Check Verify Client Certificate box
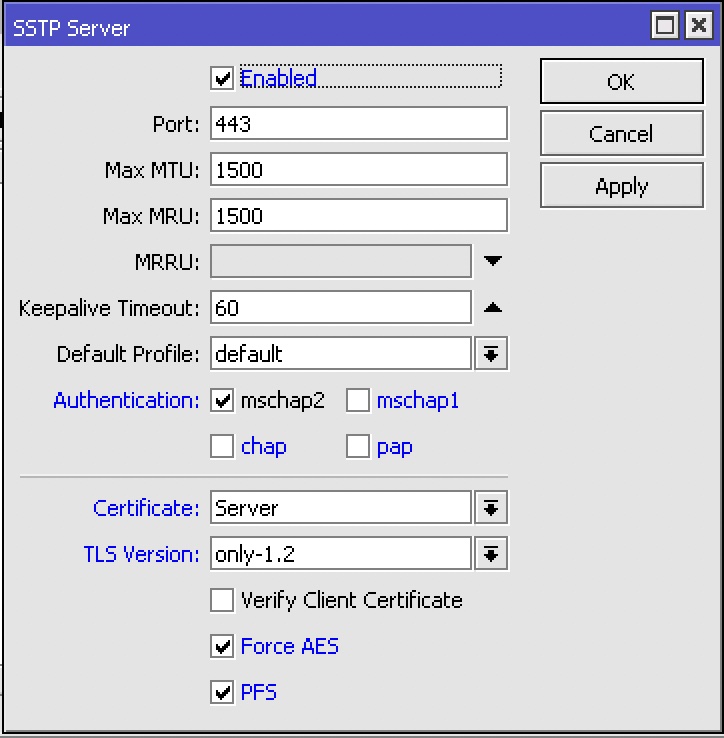The width and height of the screenshot is (724, 738). [x=222, y=601]
